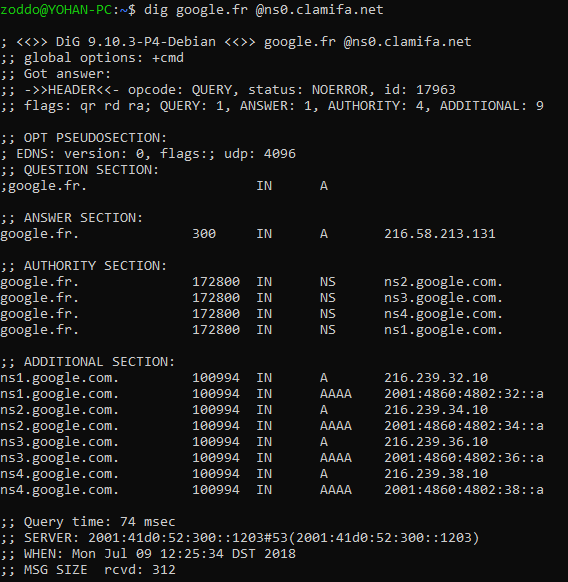Click the IPv4 address 216.239.32.10
This screenshot has width=568, height=582.
coord(436,378)
